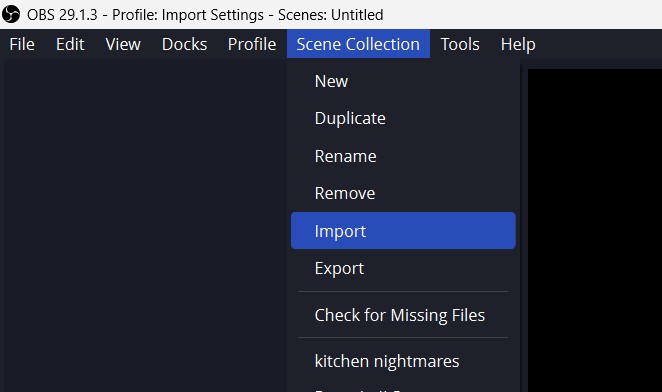662x392 pixels.
Task: Choose Export in the Scene Collection menu
Action: tap(403, 268)
